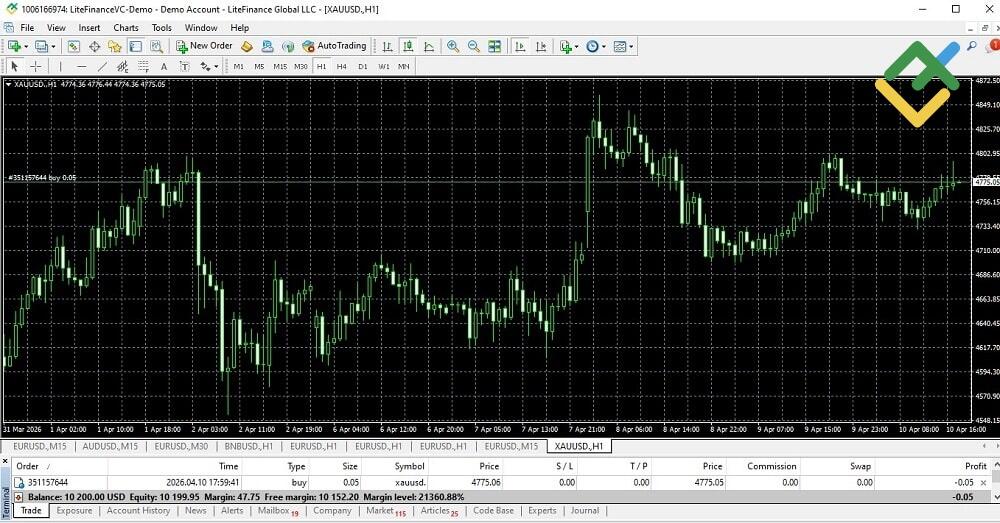
Task: Select the Cursor arrow tool
Action: pyautogui.click(x=15, y=66)
